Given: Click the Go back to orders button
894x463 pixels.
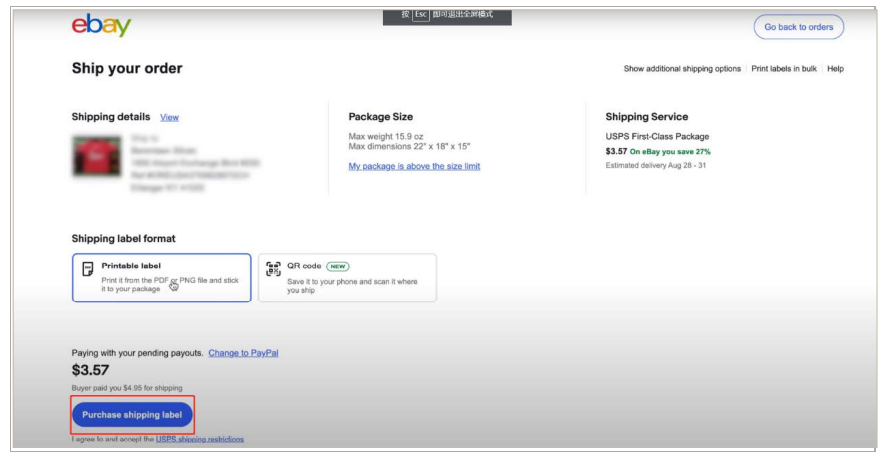Looking at the screenshot, I should [x=798, y=27].
